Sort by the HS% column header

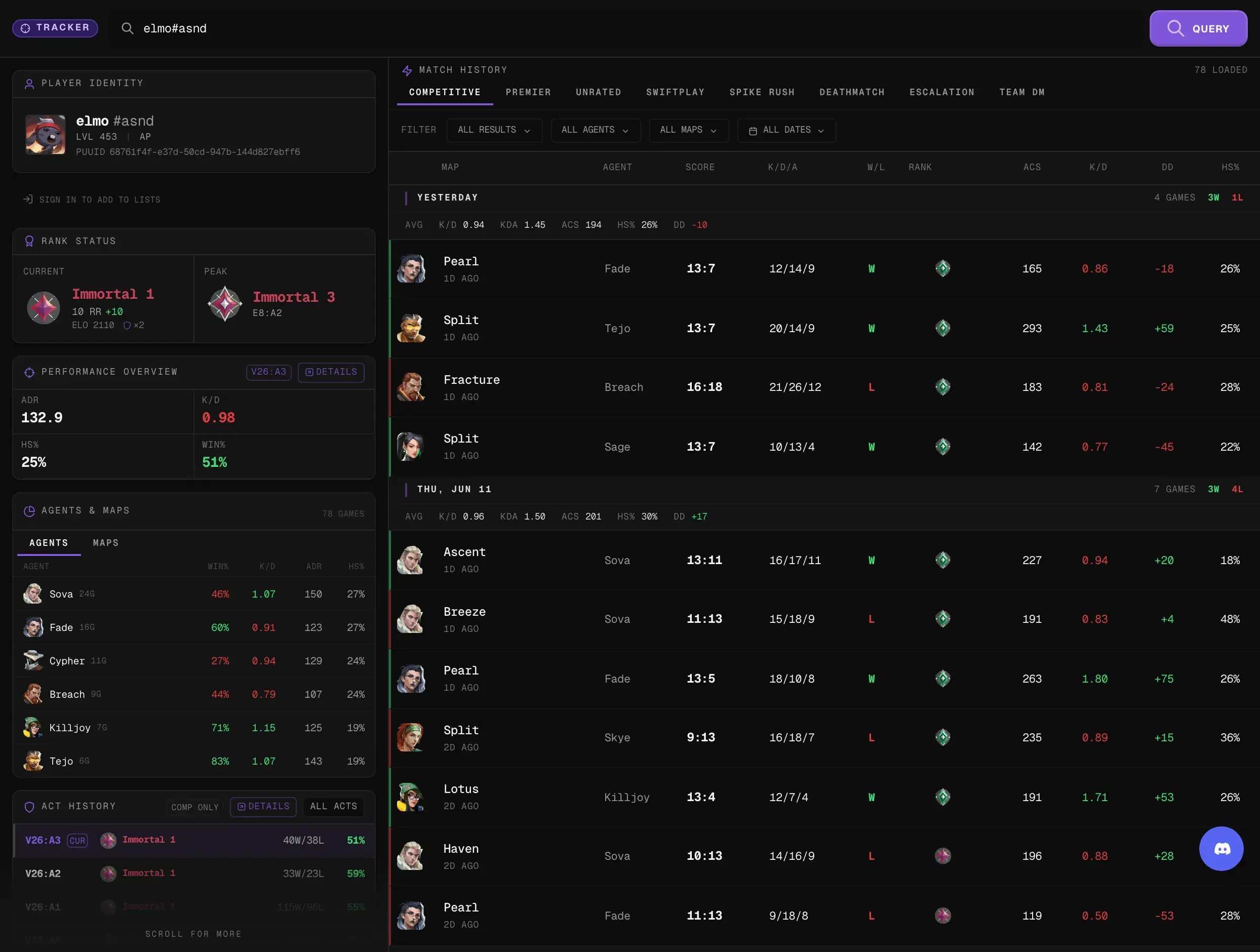[x=1230, y=168]
